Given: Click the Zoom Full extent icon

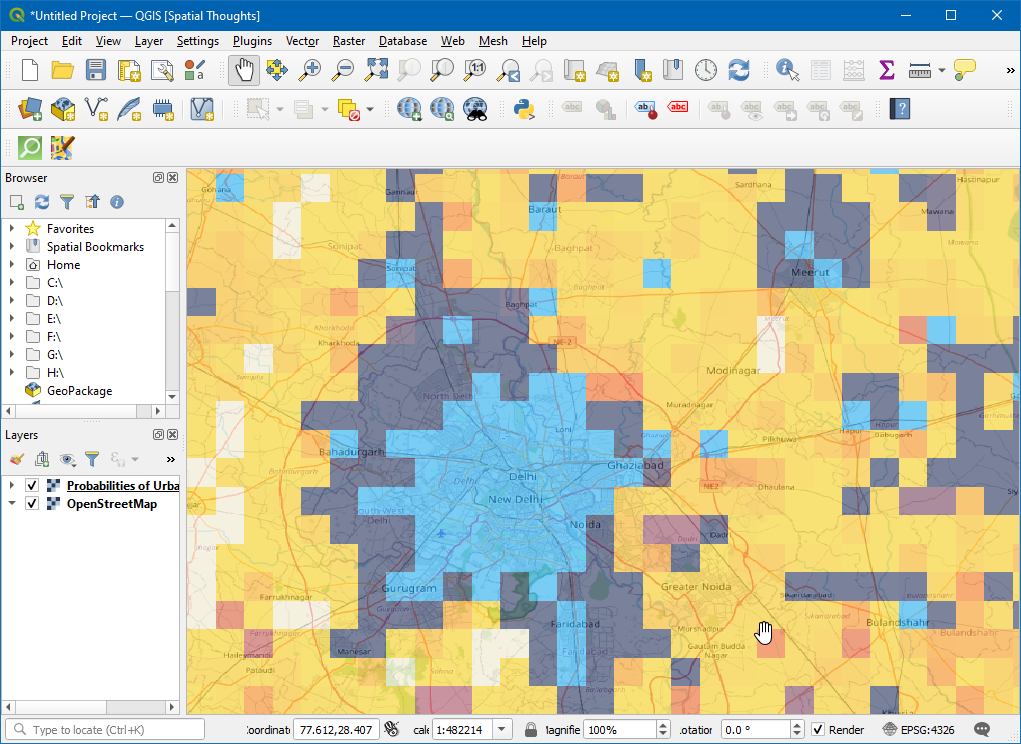Looking at the screenshot, I should 376,70.
